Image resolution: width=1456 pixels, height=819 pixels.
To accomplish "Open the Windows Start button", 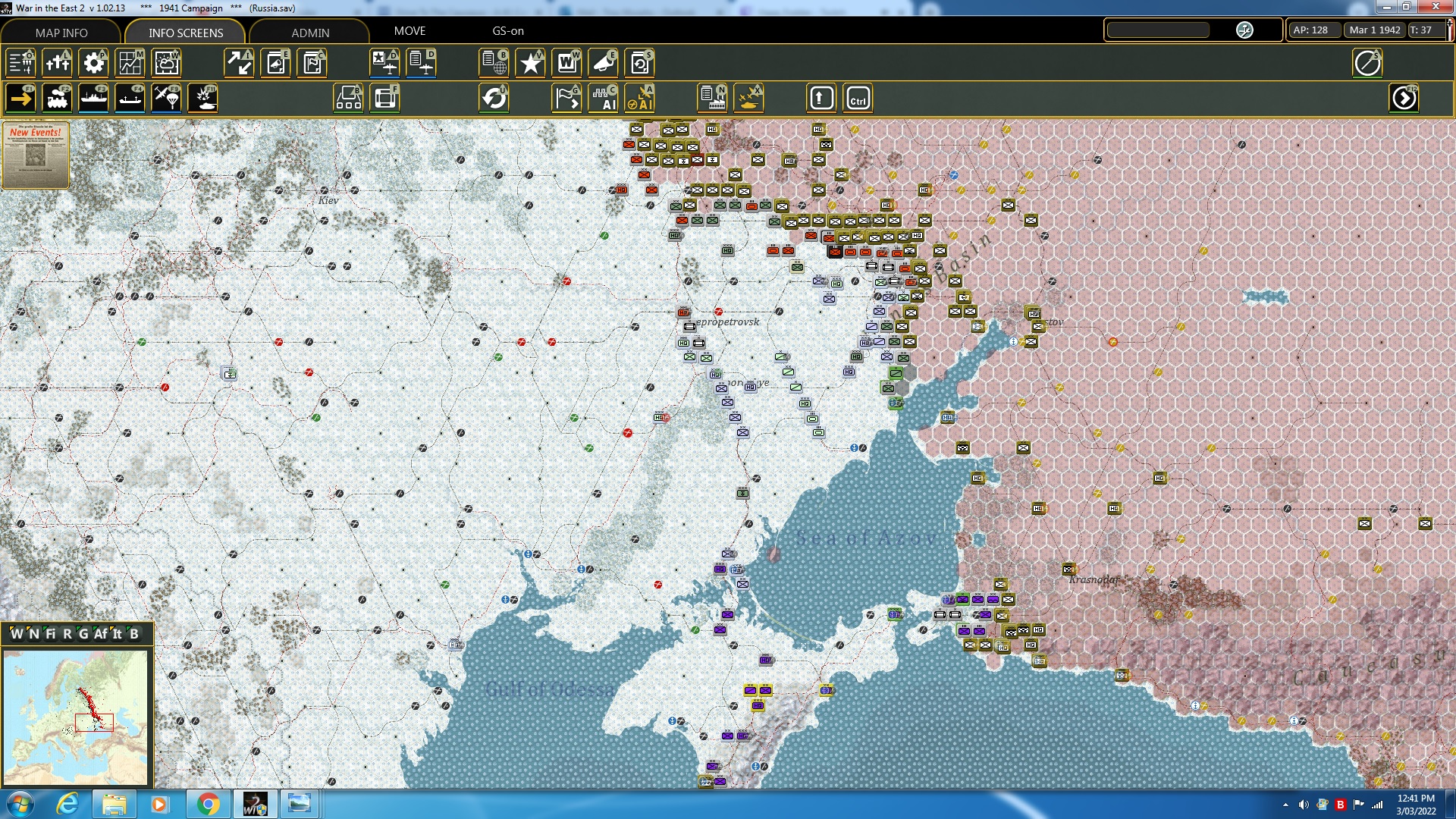I will coord(20,804).
